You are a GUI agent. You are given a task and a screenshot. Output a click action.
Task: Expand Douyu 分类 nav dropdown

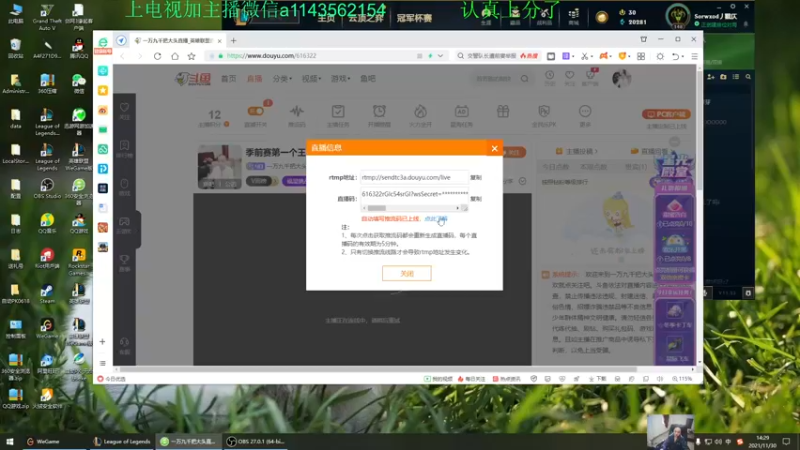282,79
